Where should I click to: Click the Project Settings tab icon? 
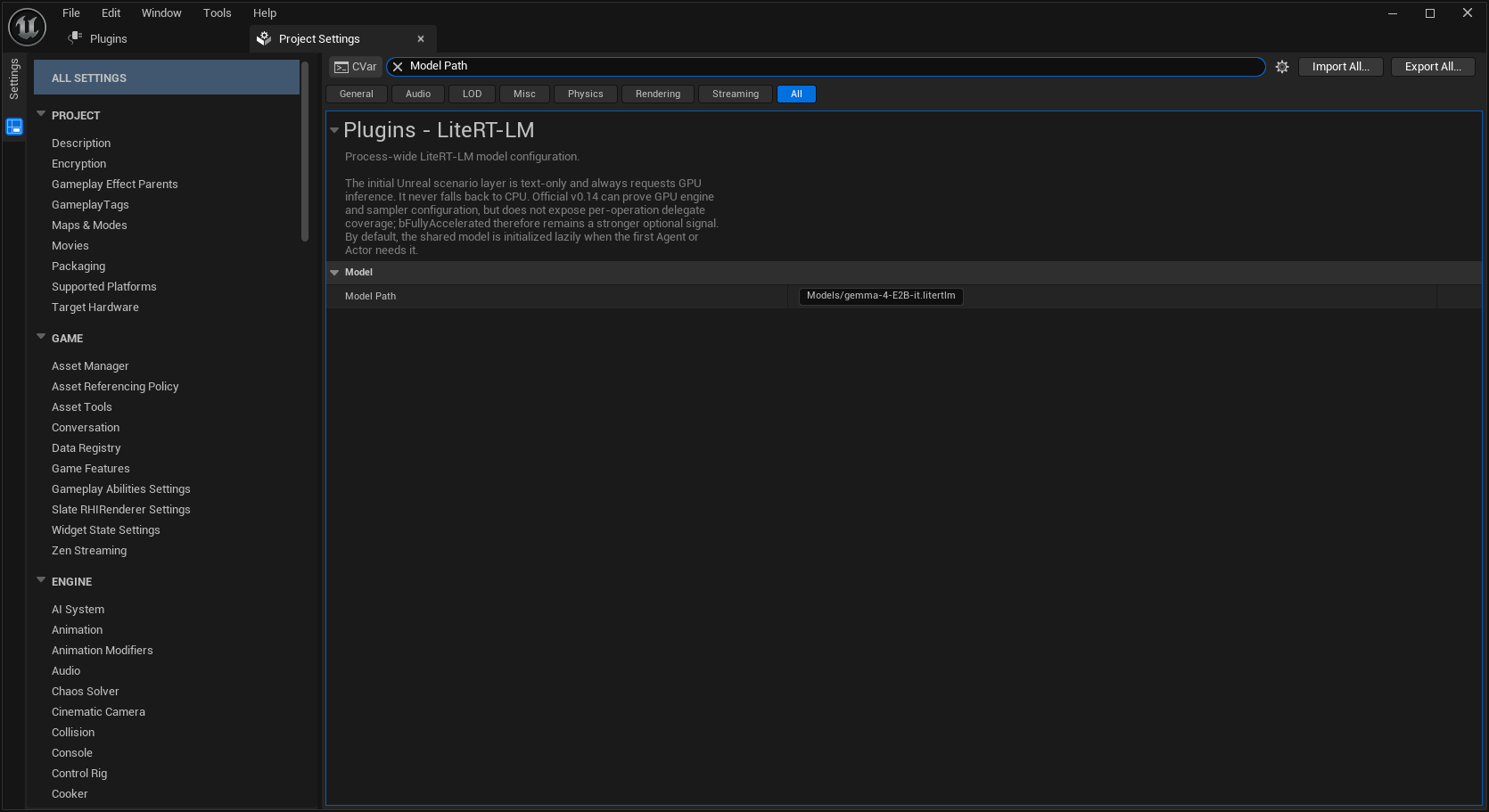coord(264,38)
